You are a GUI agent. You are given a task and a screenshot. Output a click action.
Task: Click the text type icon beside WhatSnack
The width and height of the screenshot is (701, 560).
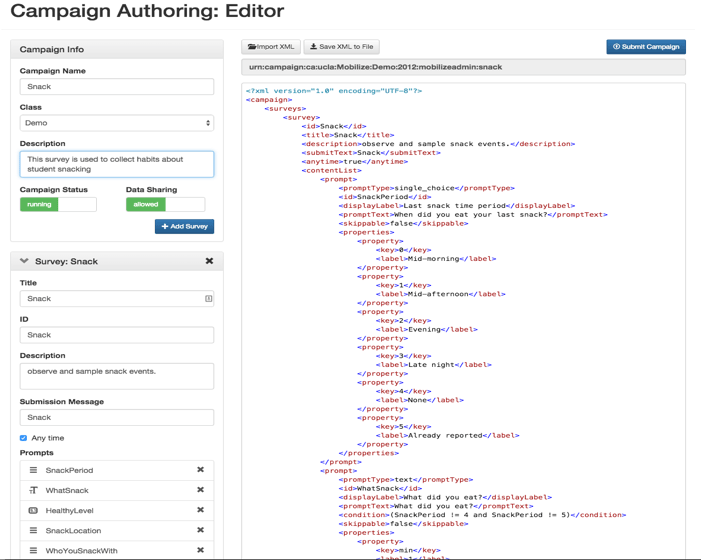click(33, 490)
